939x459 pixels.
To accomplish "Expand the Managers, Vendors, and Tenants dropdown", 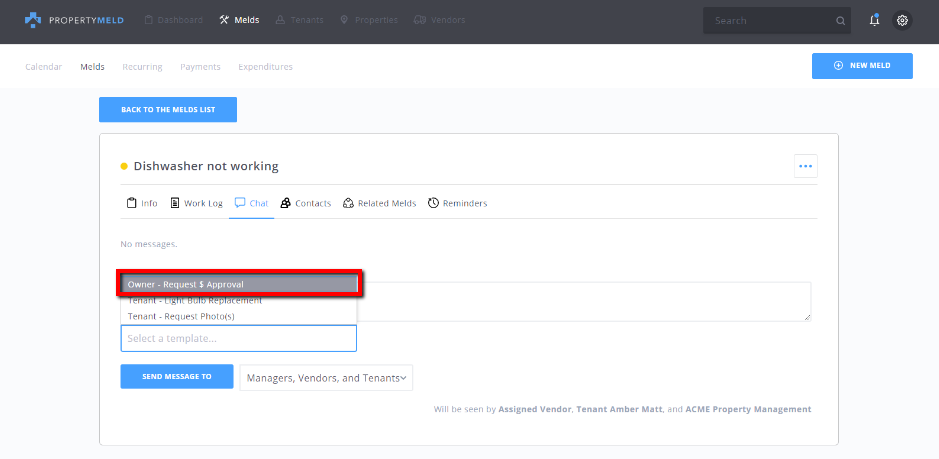I will click(326, 378).
